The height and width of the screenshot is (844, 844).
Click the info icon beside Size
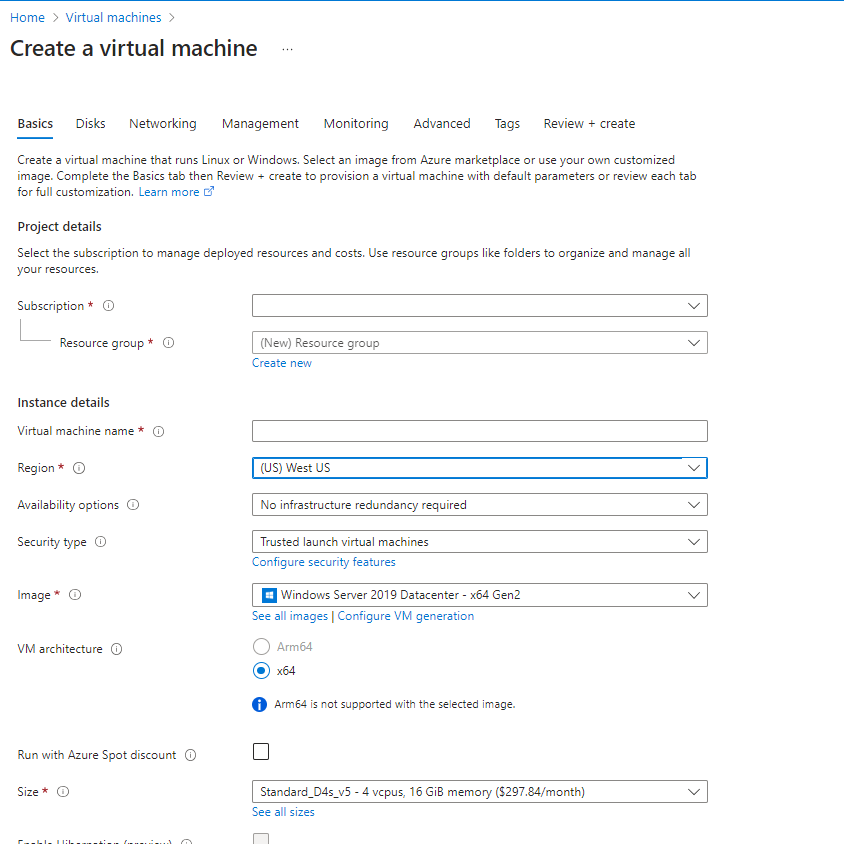[62, 792]
